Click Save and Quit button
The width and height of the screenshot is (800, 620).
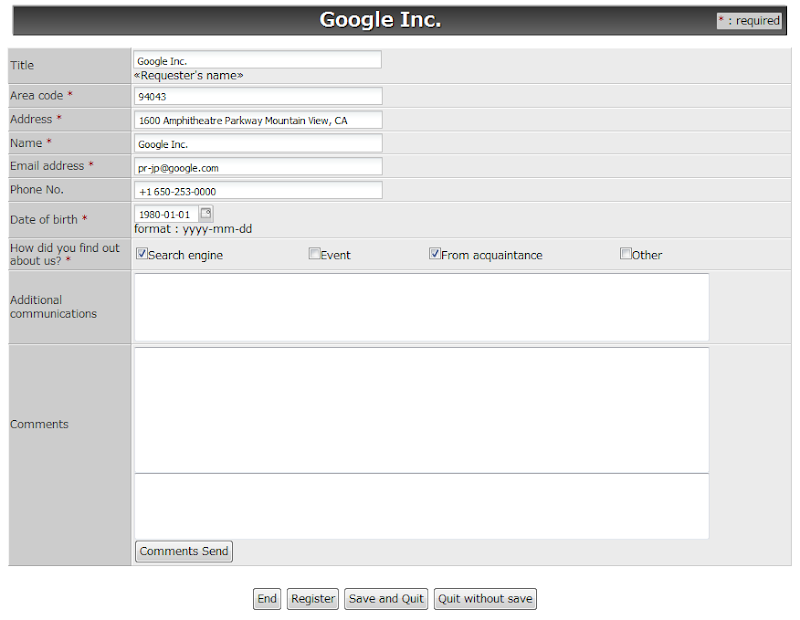tap(386, 599)
